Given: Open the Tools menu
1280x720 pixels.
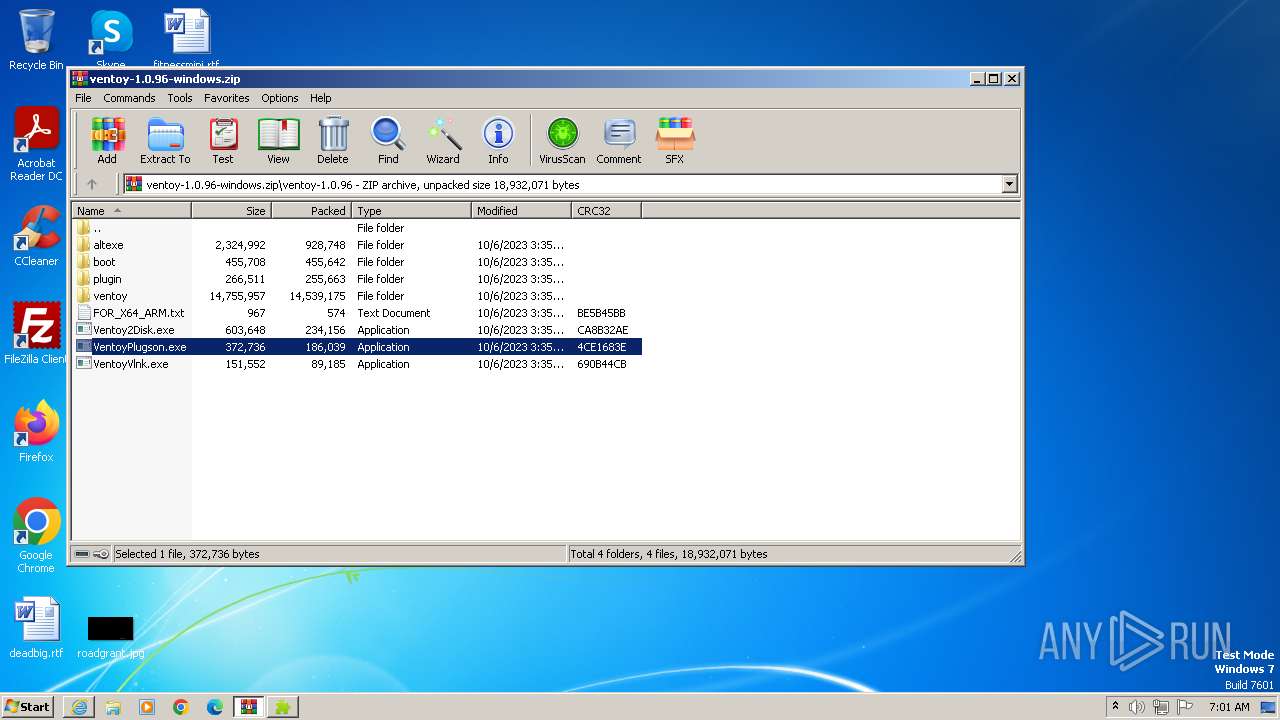Looking at the screenshot, I should coord(180,98).
